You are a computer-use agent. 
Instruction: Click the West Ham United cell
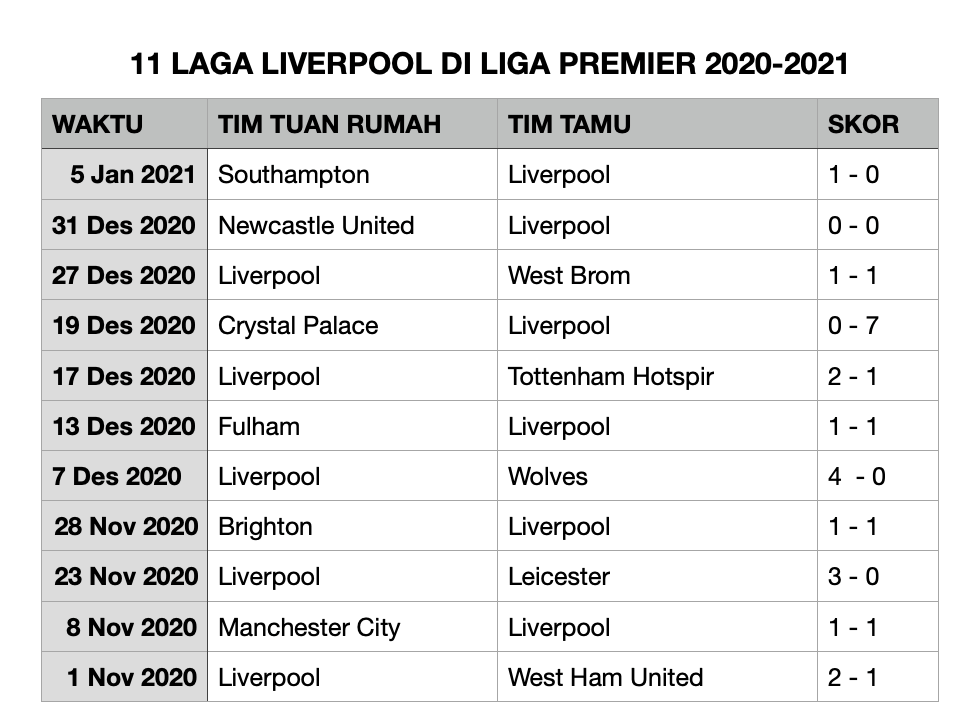[x=605, y=678]
